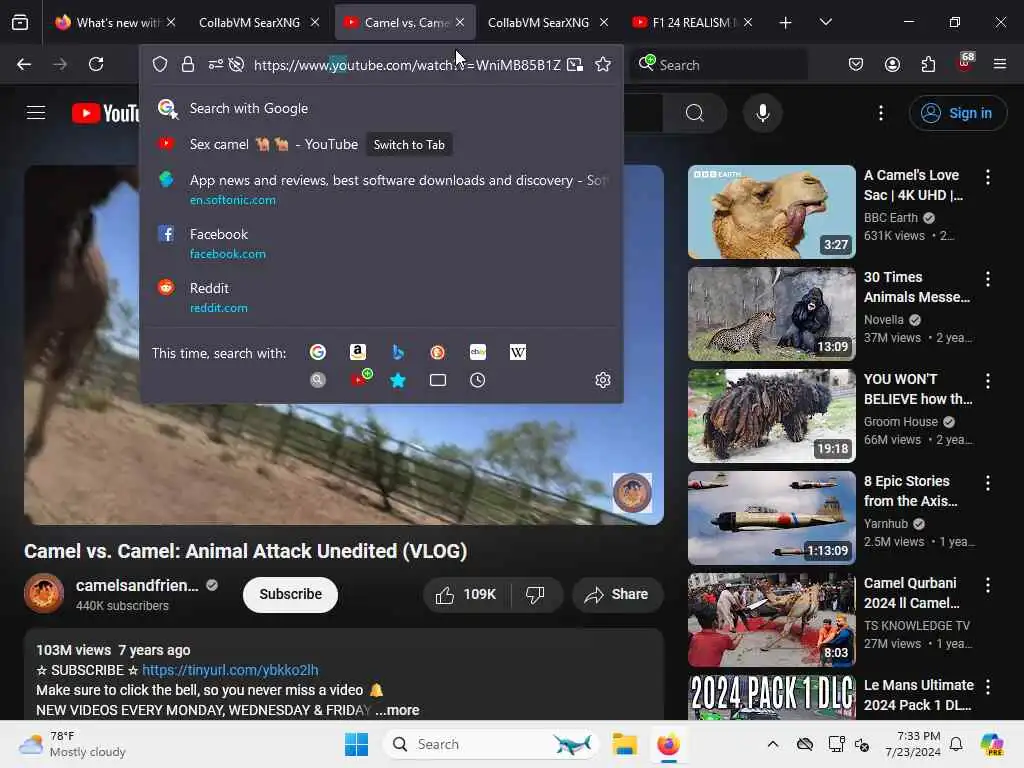Open search settings gear in dropdown
The image size is (1024, 768).
[603, 380]
